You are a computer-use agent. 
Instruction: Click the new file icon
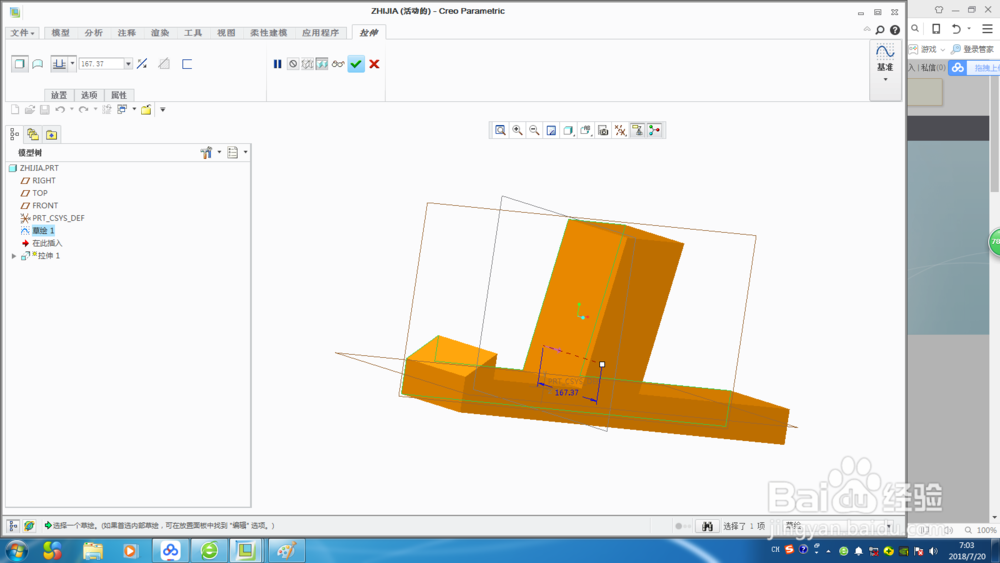pos(15,110)
